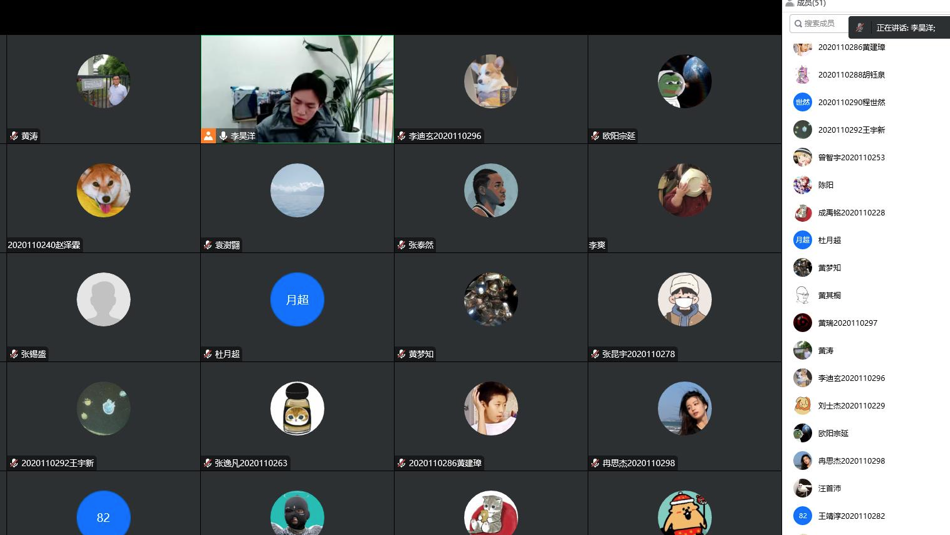The width and height of the screenshot is (950, 535).
Task: Click the microphone icon beside 李昊洋
Action: (x=223, y=136)
